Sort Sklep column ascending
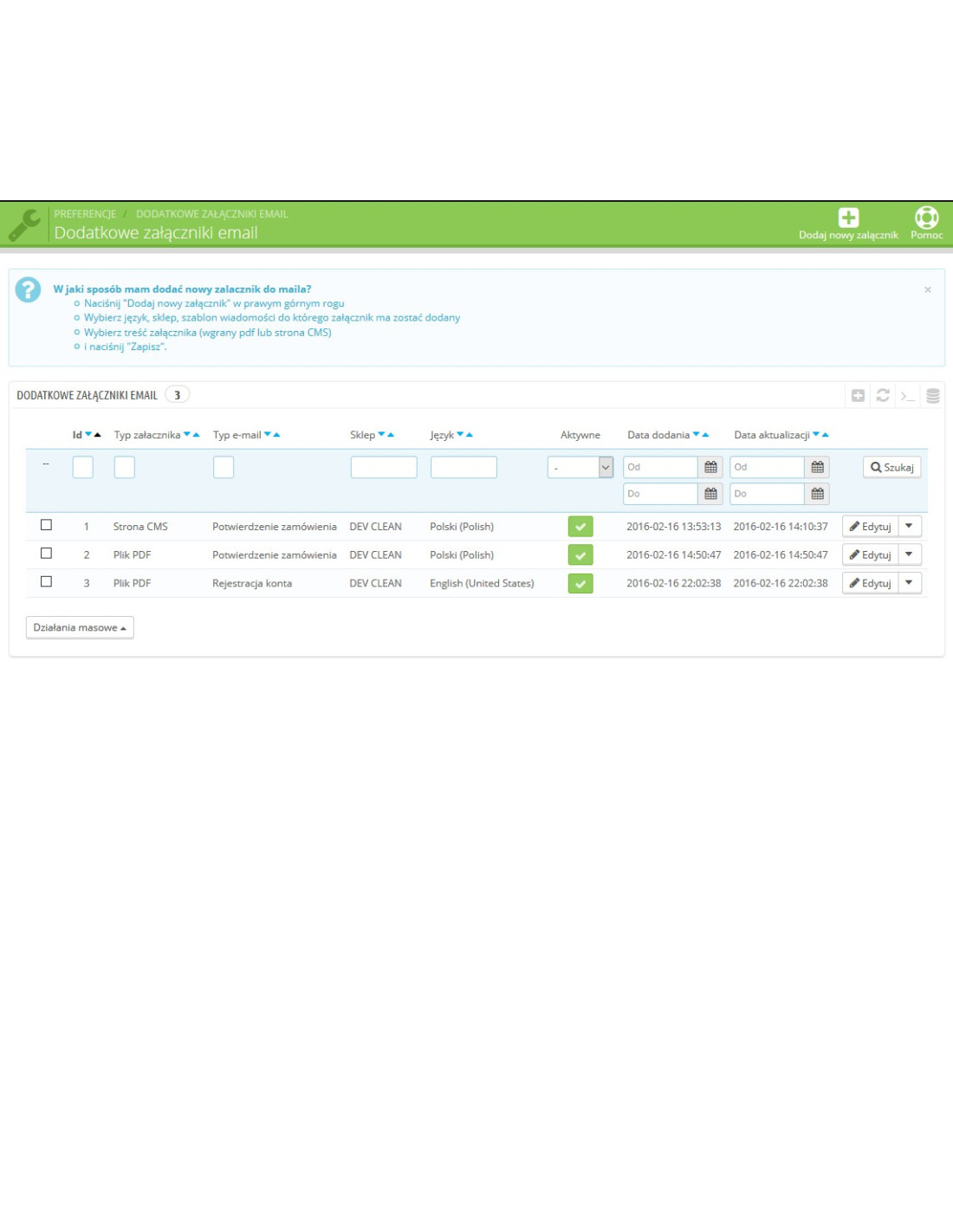The image size is (953, 1232). (x=391, y=435)
